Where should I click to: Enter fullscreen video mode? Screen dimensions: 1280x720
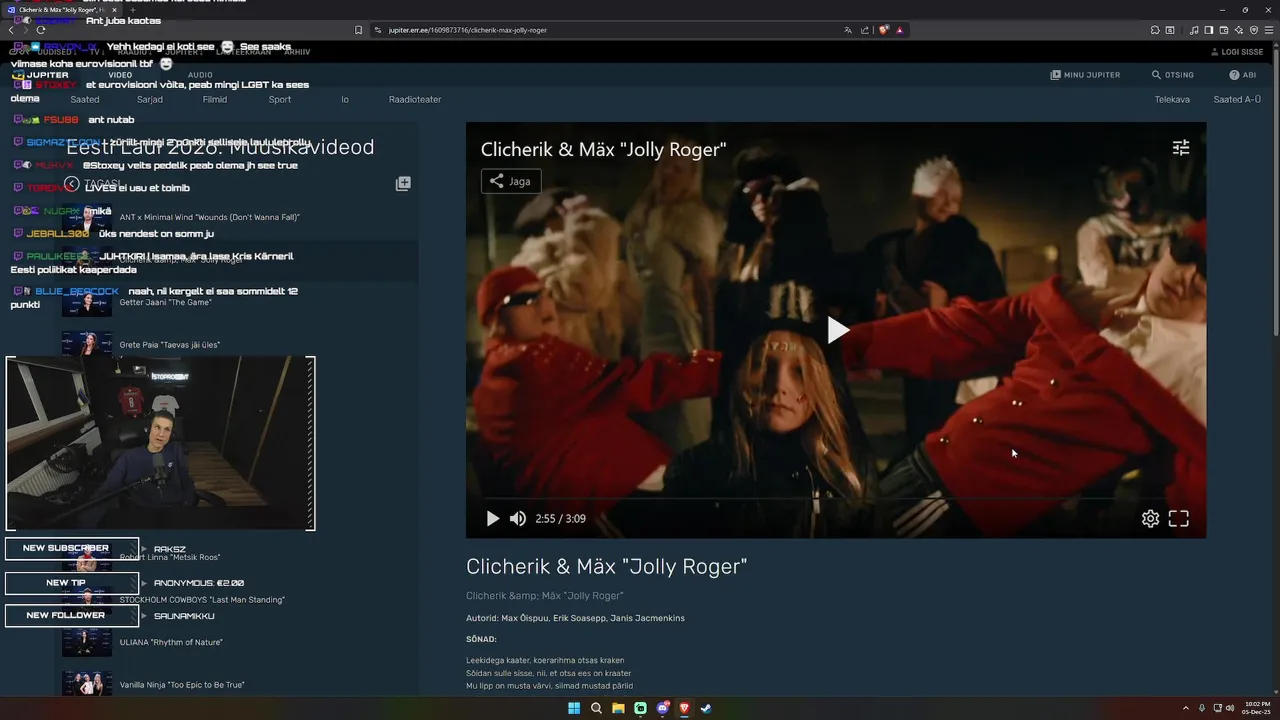1179,518
